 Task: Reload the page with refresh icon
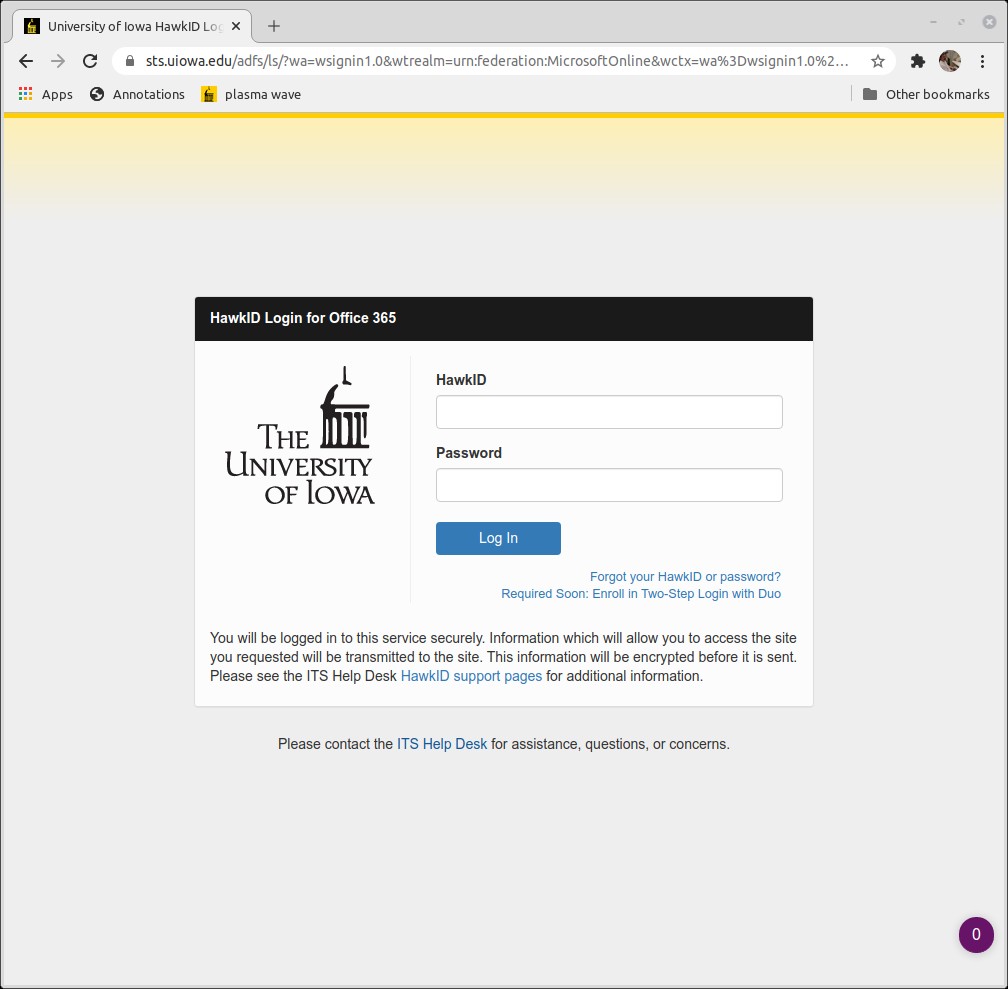[x=90, y=61]
